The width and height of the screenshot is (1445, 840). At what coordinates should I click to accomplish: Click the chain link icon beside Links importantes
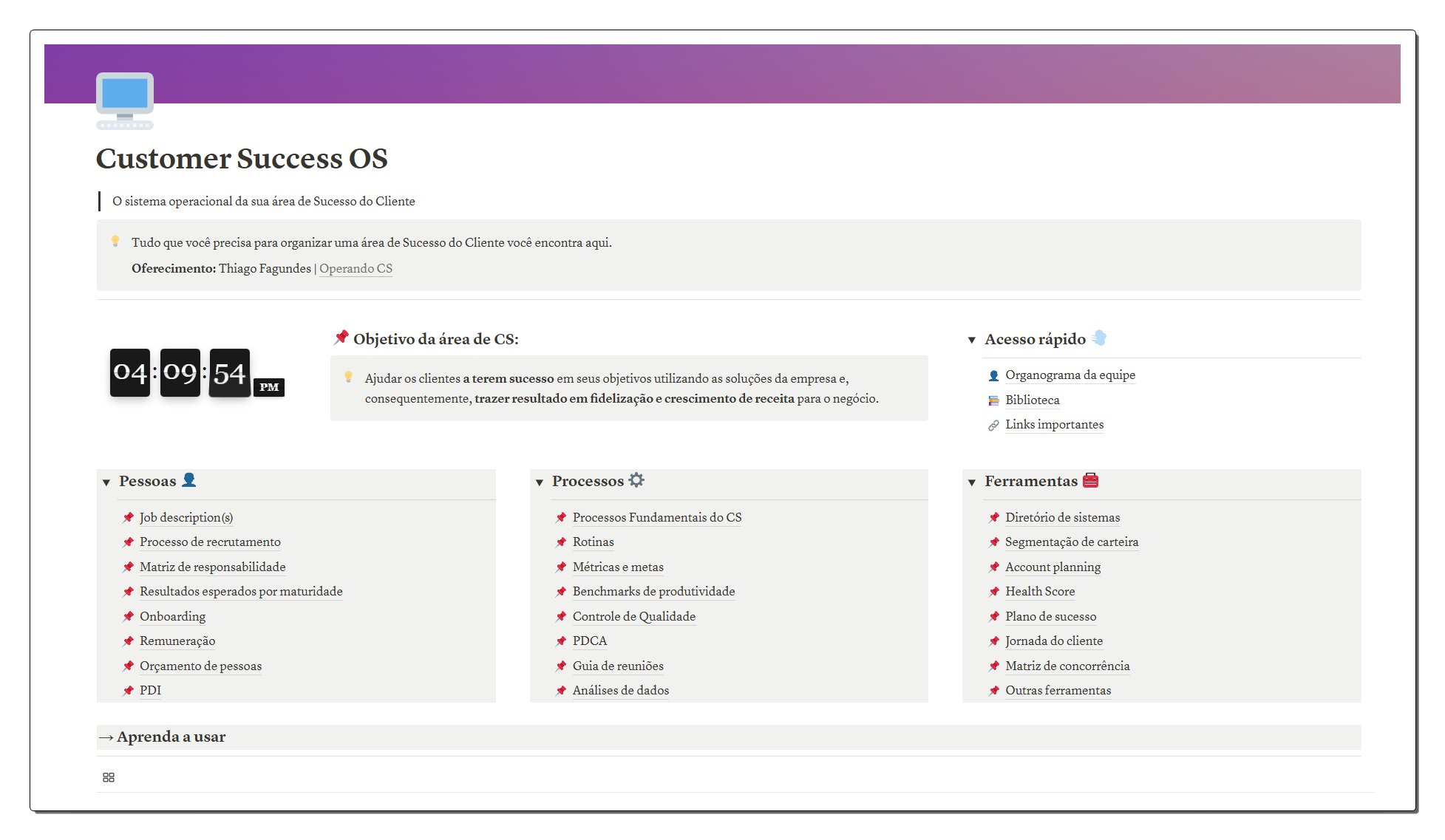point(994,425)
